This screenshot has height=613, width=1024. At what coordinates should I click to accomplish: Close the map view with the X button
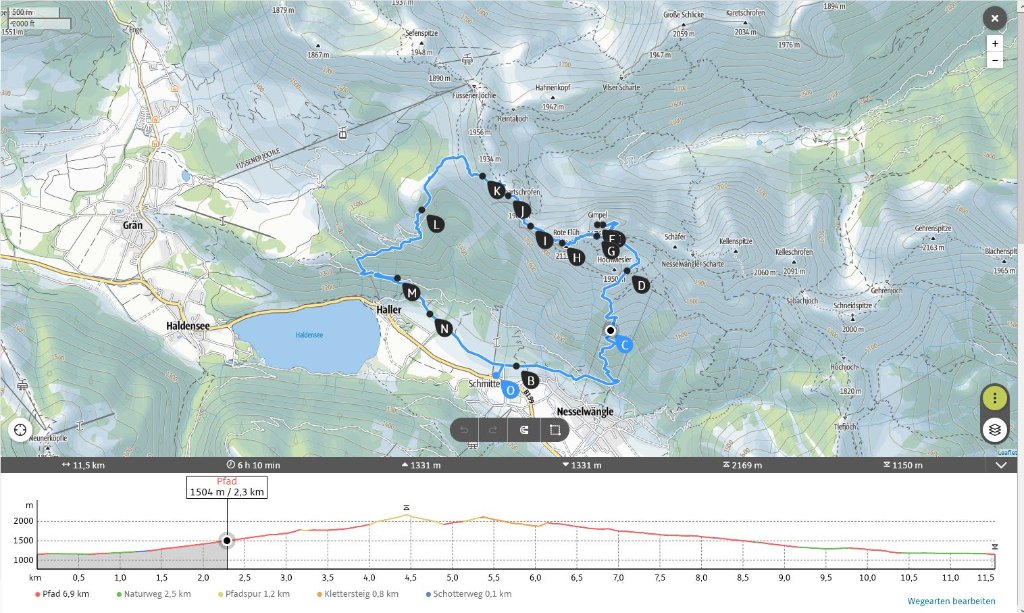[x=993, y=18]
